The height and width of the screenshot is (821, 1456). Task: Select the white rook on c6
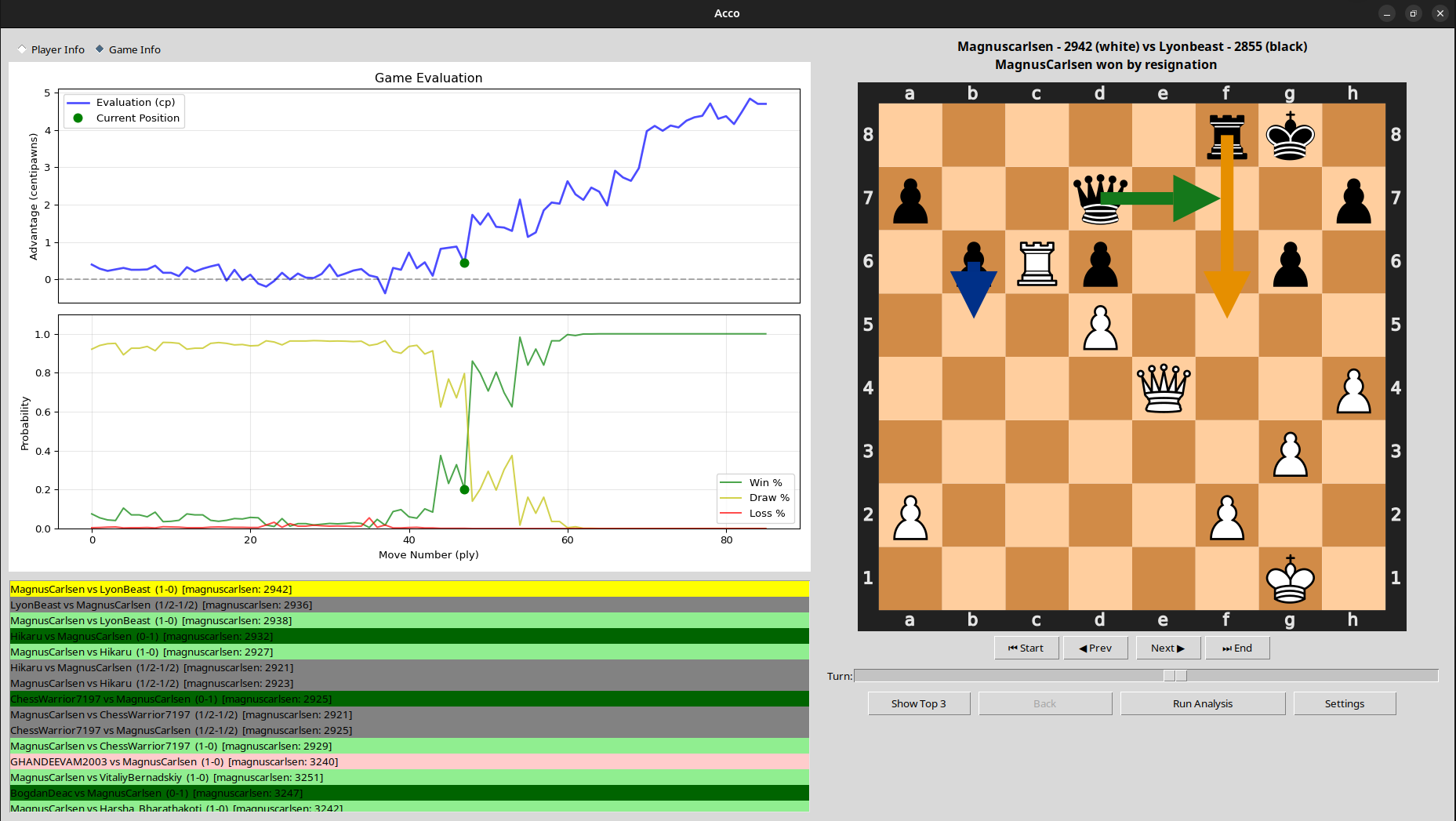click(1037, 262)
